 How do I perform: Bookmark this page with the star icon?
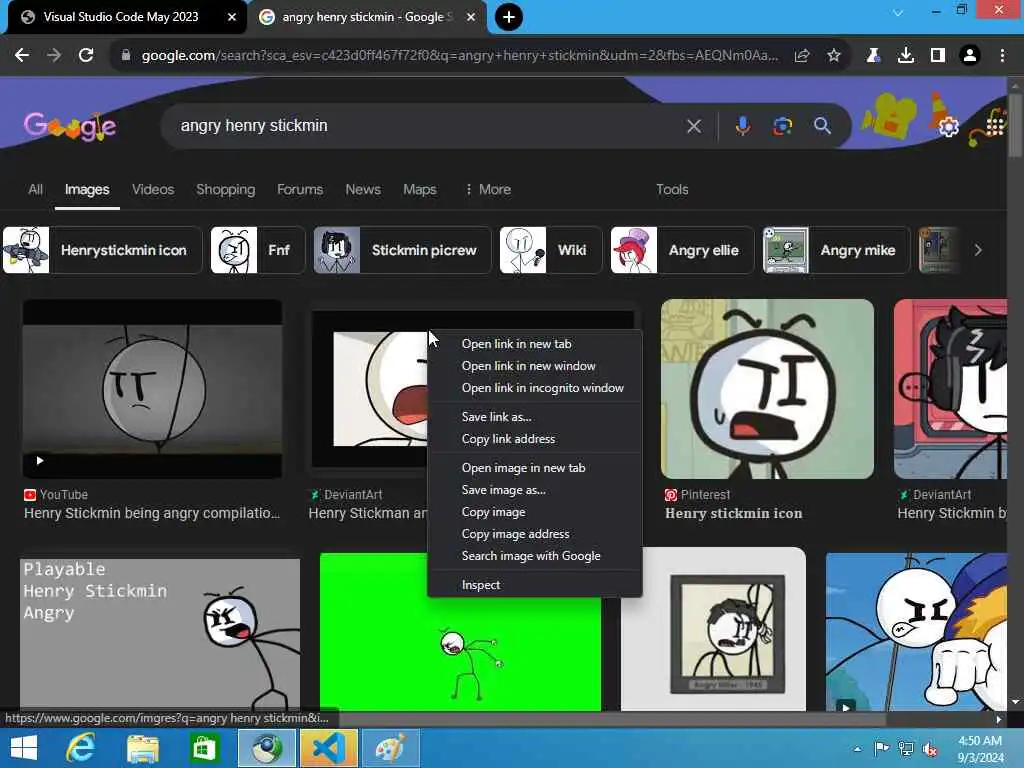(x=834, y=56)
